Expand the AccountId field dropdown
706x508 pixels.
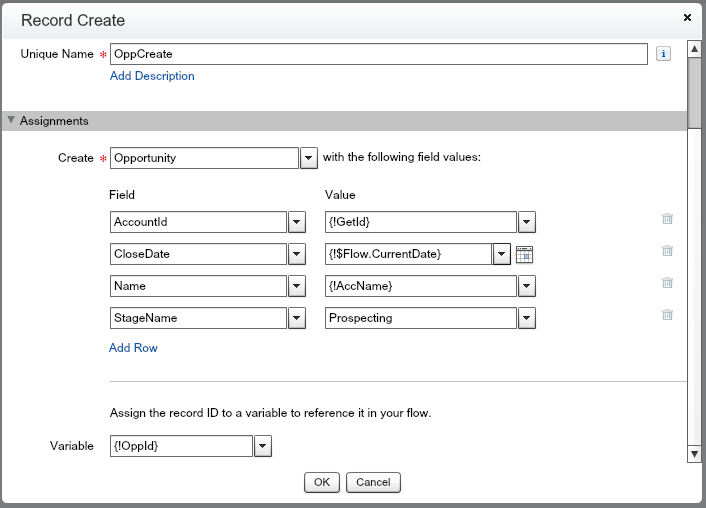[x=297, y=222]
